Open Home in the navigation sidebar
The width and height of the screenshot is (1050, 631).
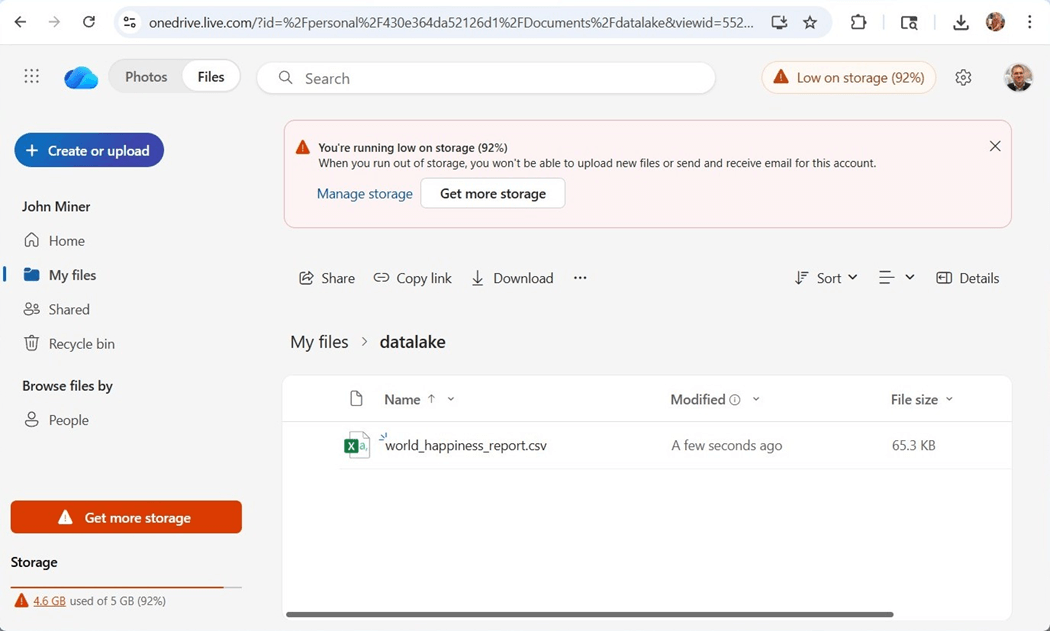[x=66, y=240]
